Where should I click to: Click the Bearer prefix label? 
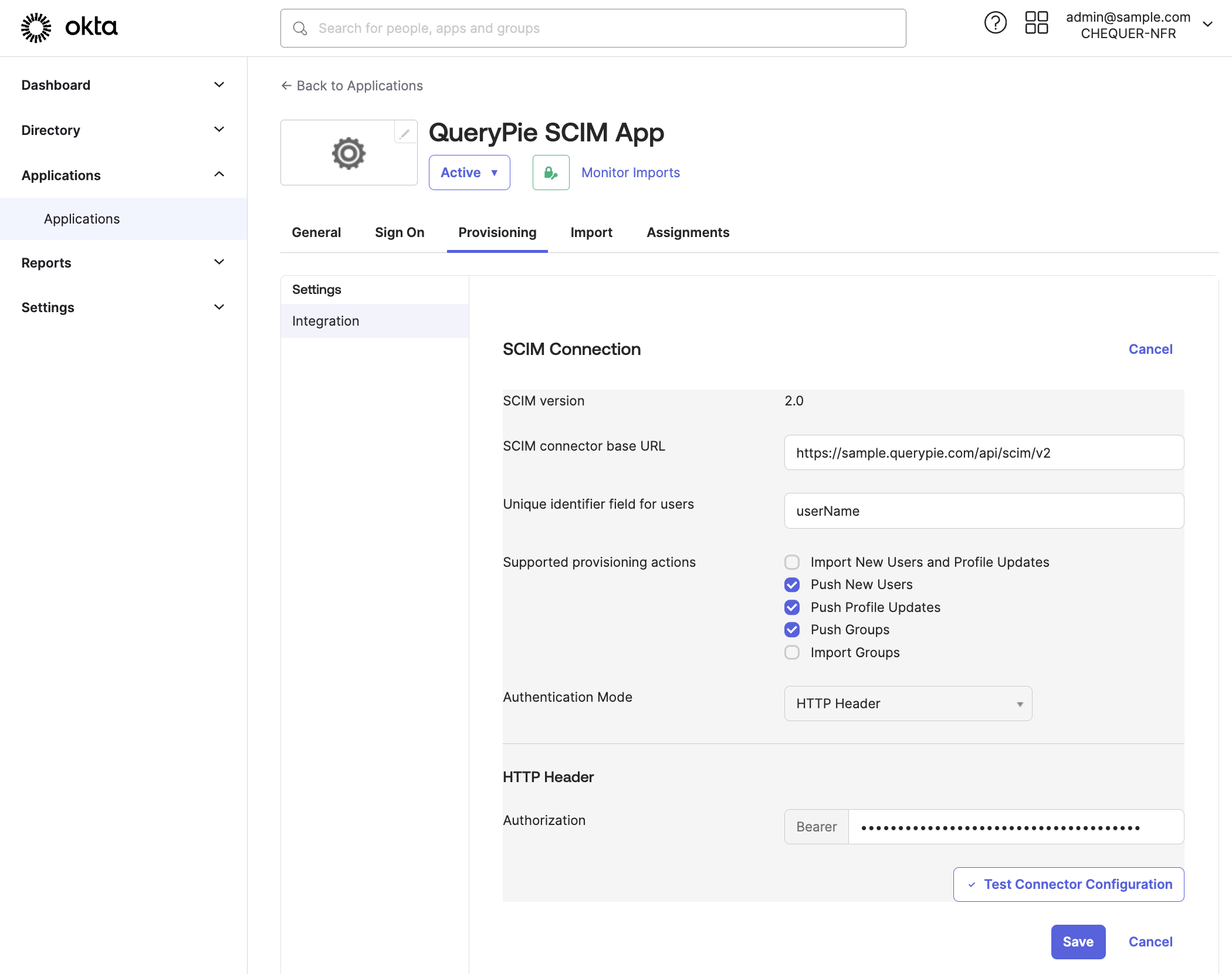click(x=817, y=827)
